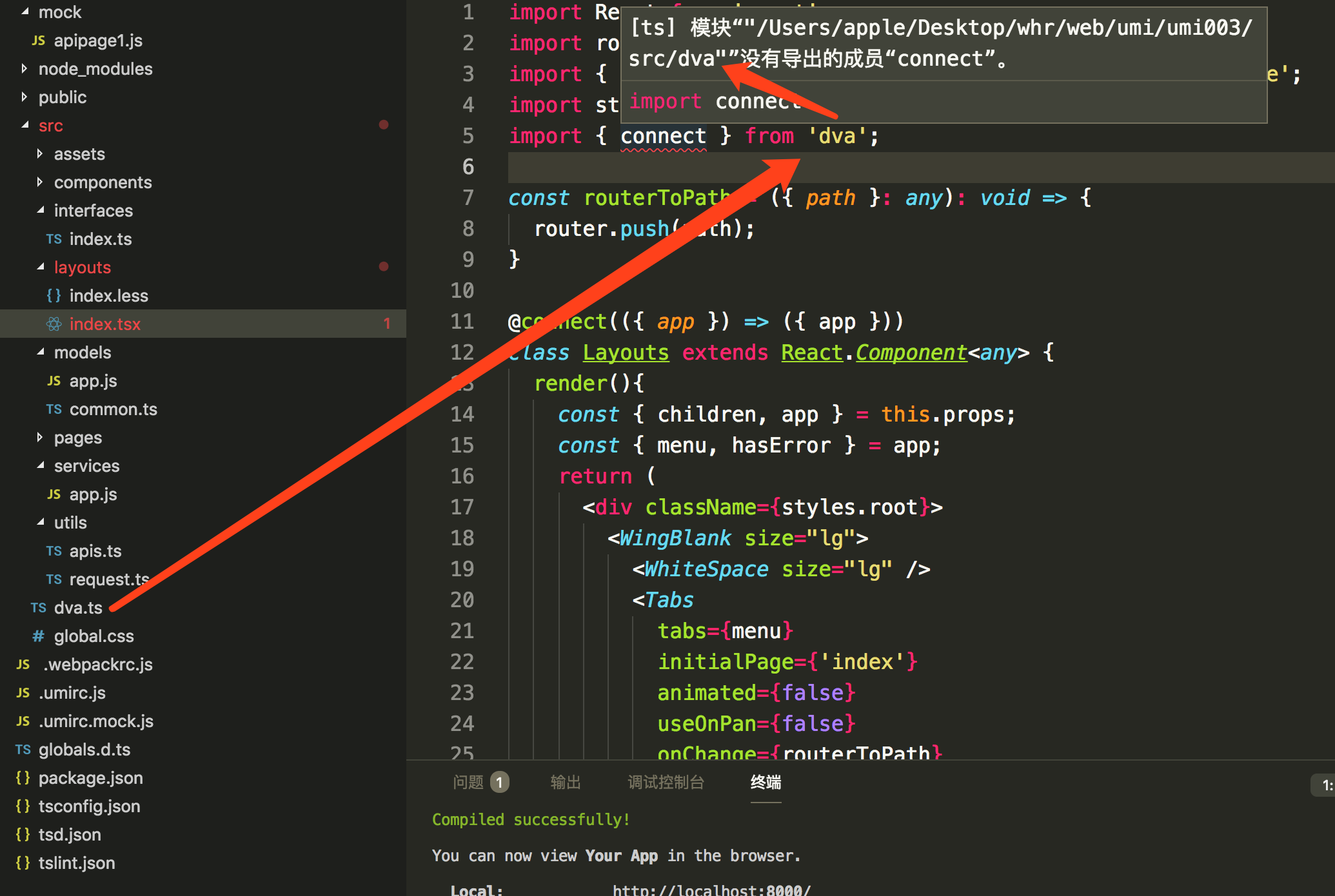
Task: Click line number 6 in gutter
Action: pyautogui.click(x=468, y=167)
